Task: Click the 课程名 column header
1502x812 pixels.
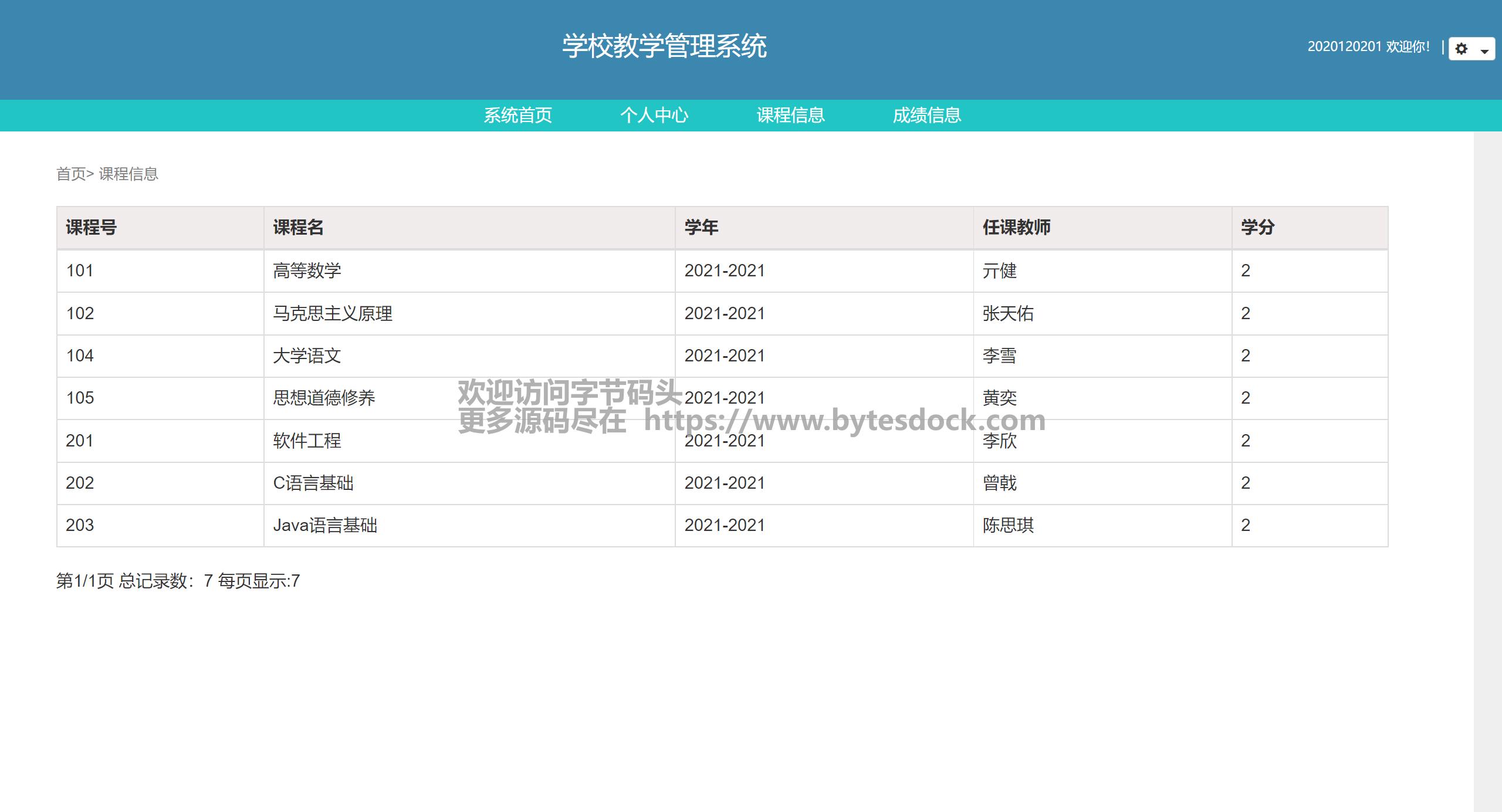Action: 298,227
